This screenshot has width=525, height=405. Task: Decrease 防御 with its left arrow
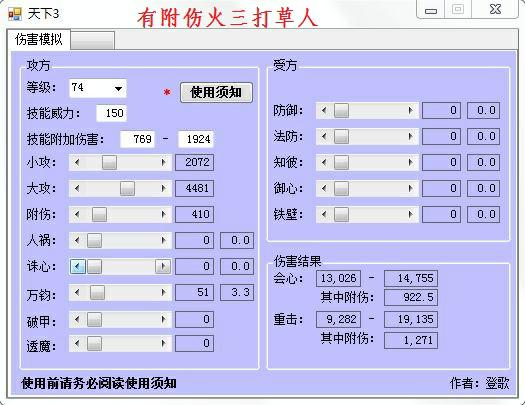324,110
